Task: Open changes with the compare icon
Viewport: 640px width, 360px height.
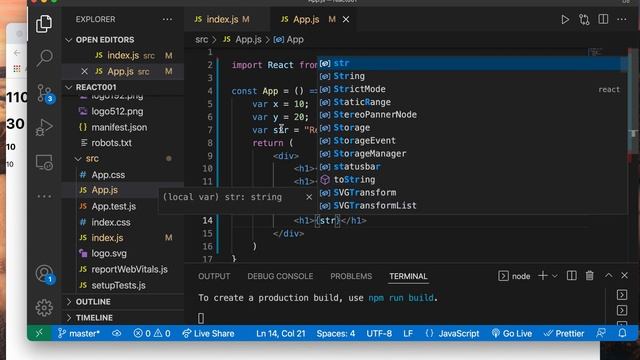Action: (584, 20)
